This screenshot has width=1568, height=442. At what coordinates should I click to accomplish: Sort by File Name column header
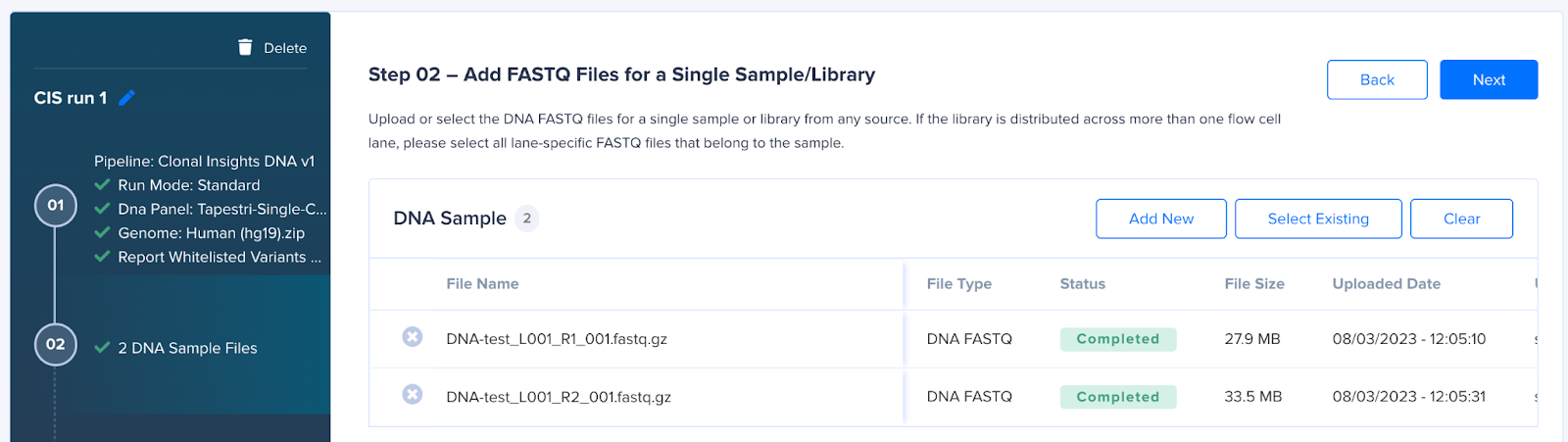482,284
